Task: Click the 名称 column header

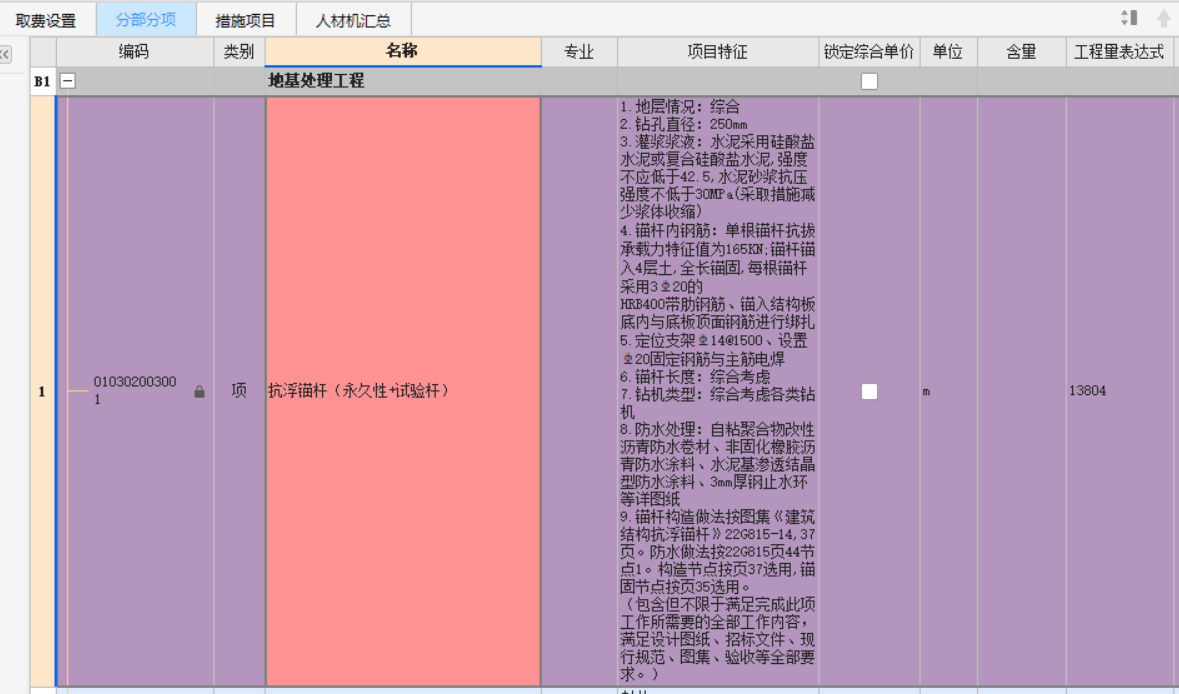Action: (402, 51)
